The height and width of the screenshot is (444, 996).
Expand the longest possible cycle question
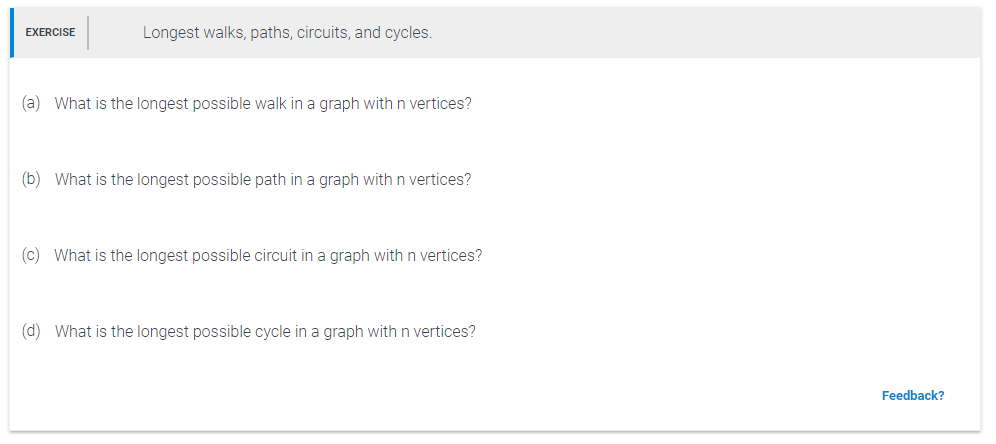coord(265,332)
